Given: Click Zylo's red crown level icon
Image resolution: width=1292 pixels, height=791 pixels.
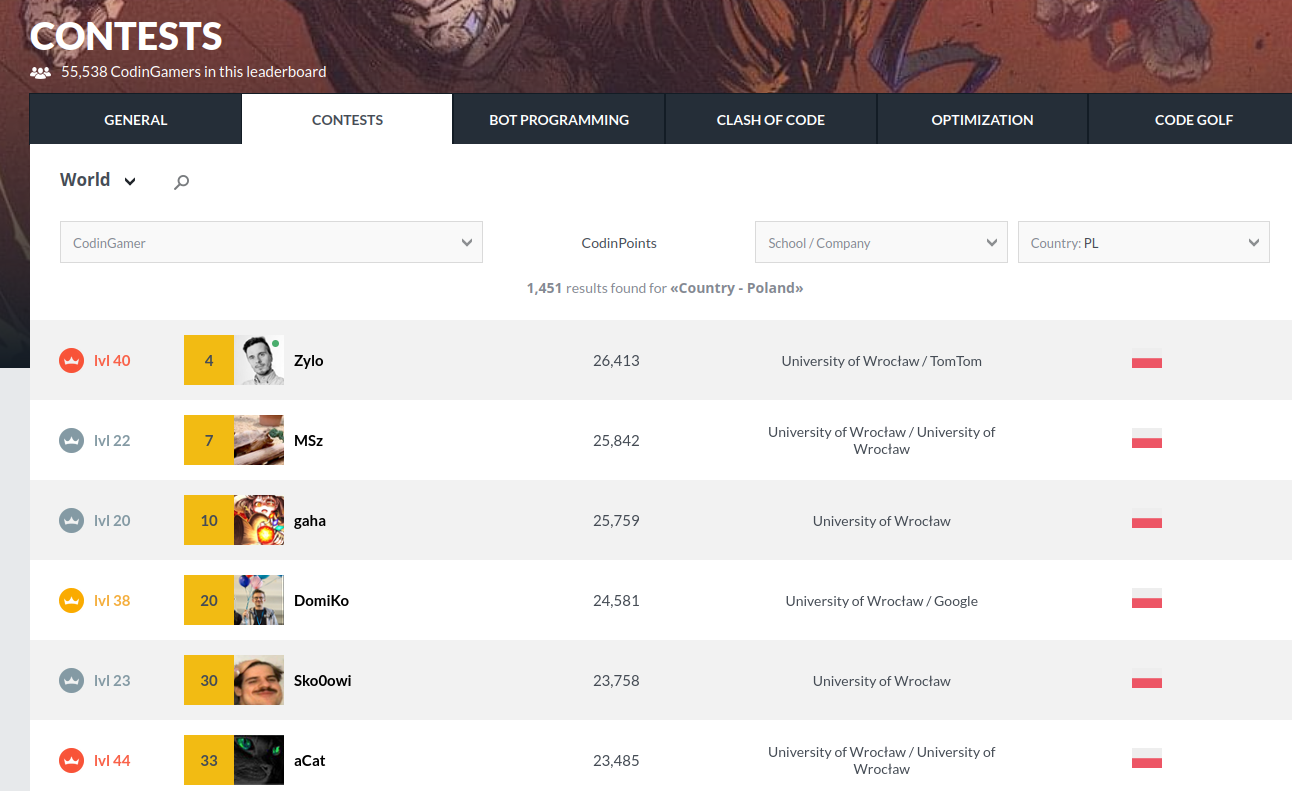Looking at the screenshot, I should 71,361.
